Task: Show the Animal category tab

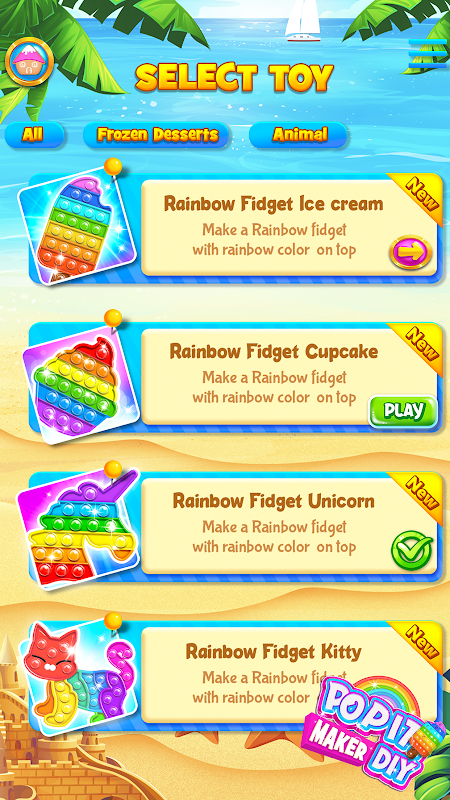Action: point(298,135)
